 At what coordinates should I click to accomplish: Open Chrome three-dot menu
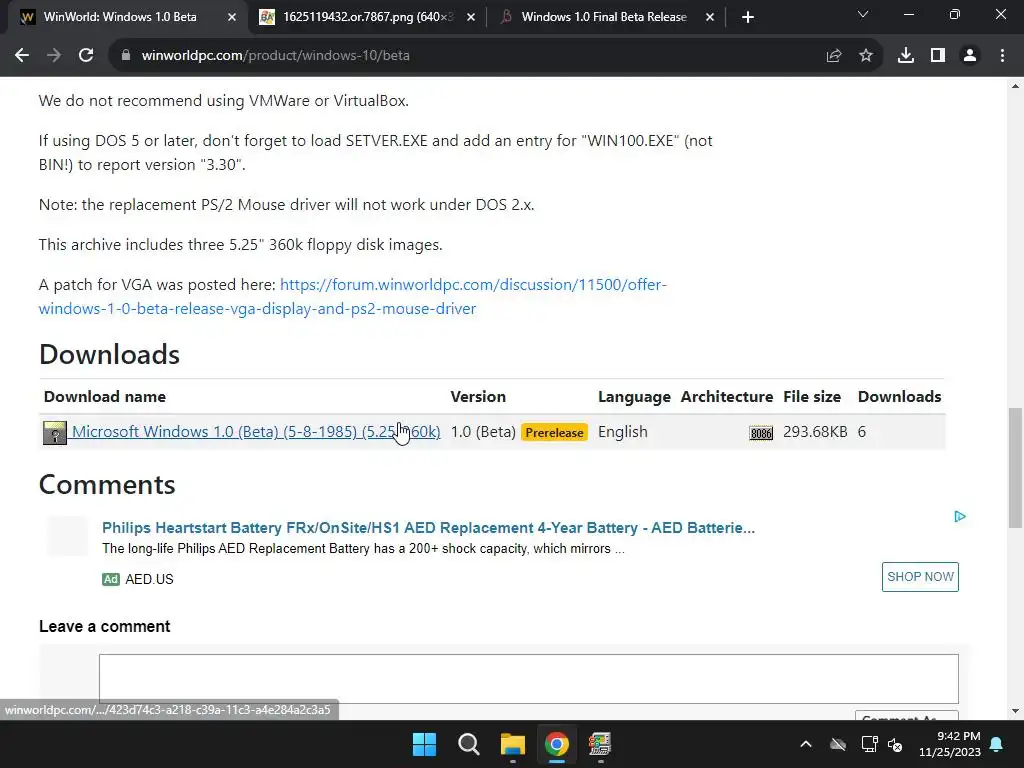[x=1002, y=56]
